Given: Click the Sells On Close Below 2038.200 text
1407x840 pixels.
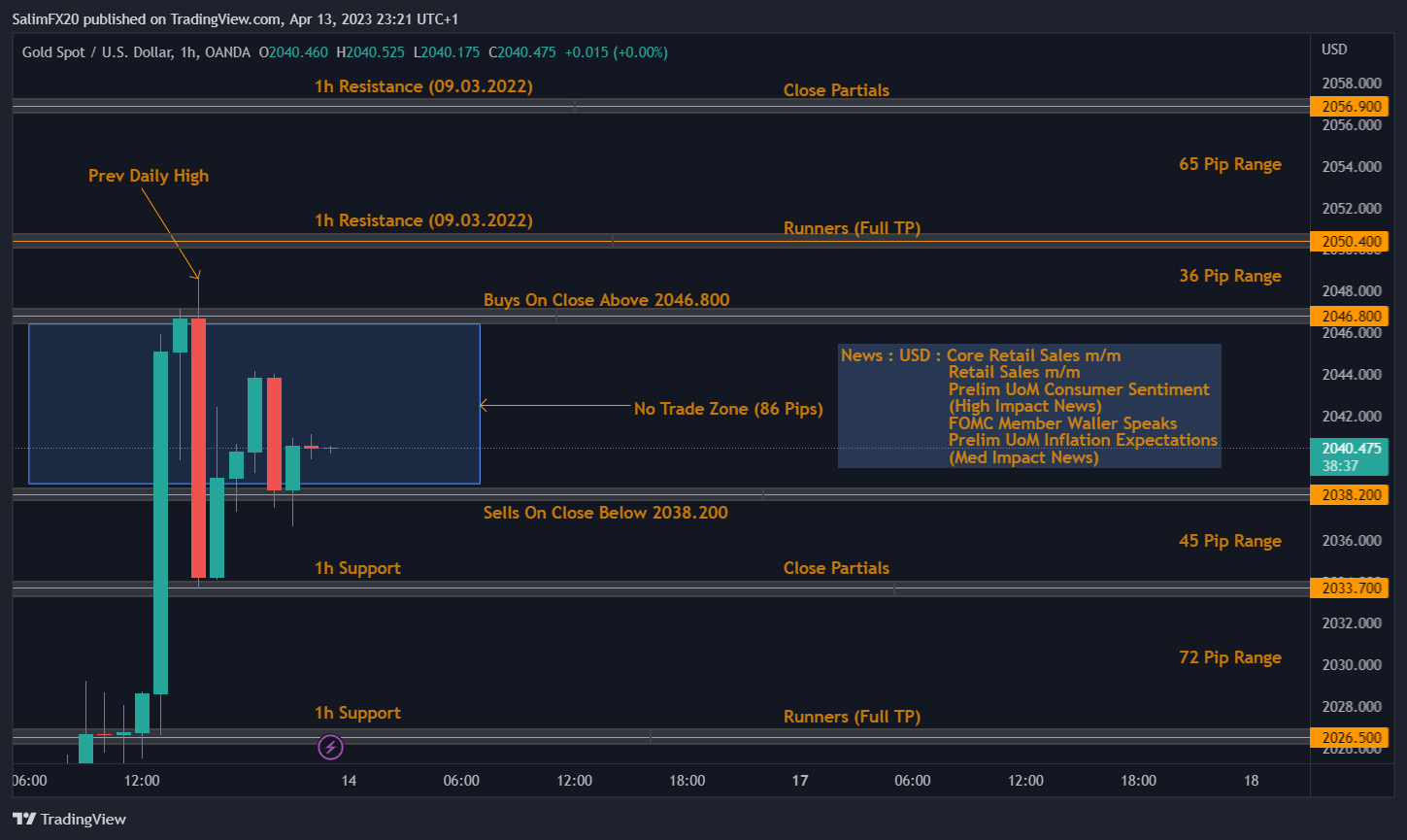Looking at the screenshot, I should click(605, 512).
